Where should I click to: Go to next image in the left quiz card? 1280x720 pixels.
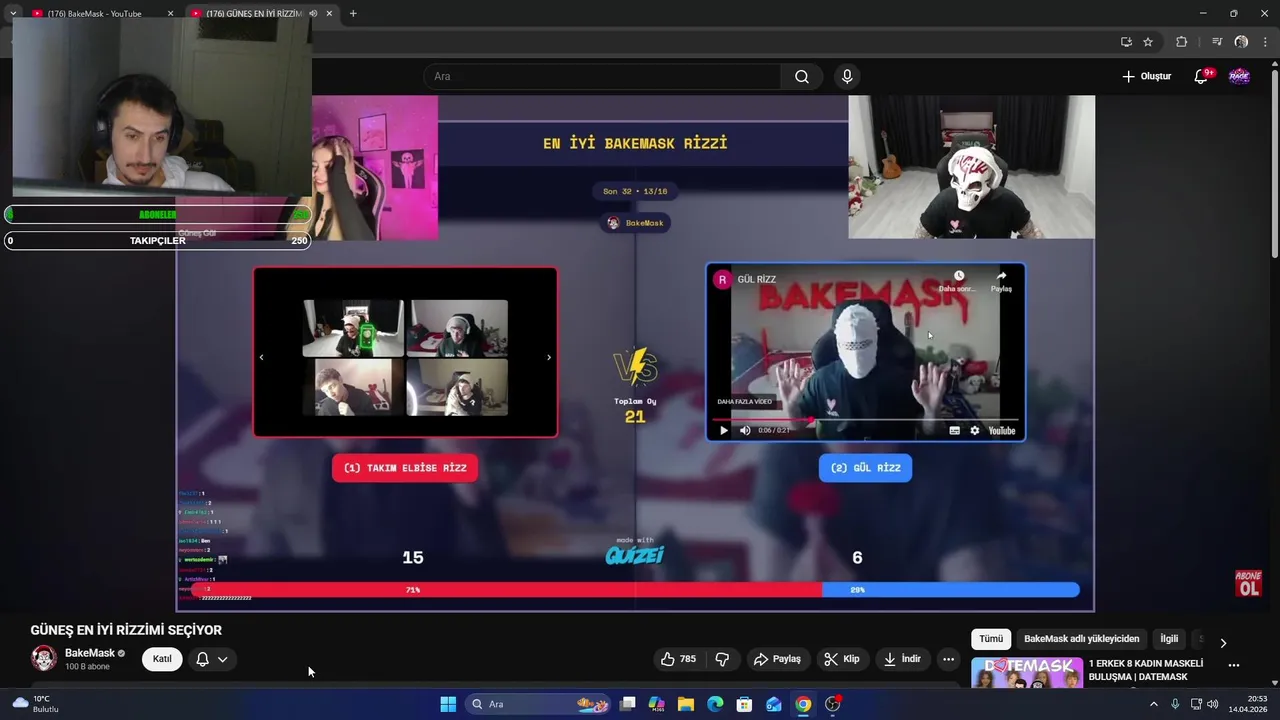(548, 357)
